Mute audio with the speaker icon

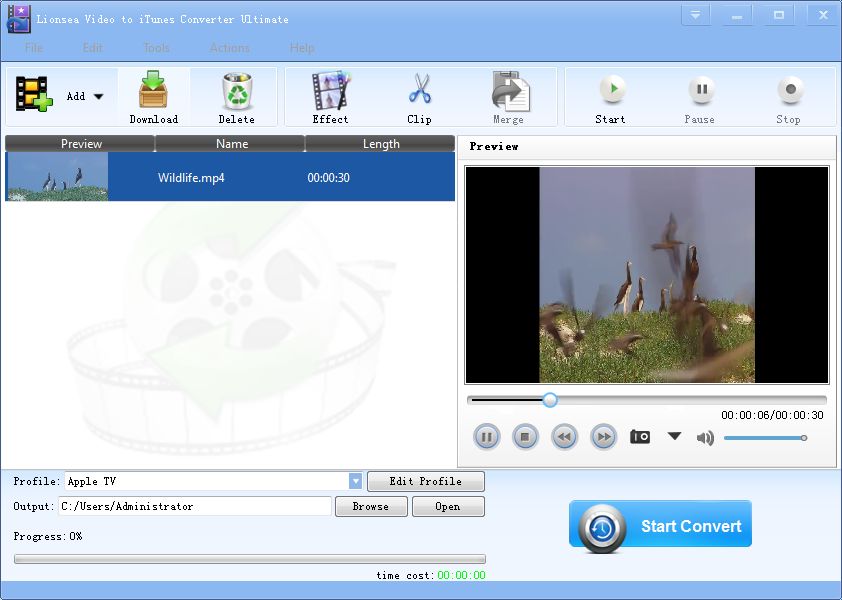(x=705, y=438)
